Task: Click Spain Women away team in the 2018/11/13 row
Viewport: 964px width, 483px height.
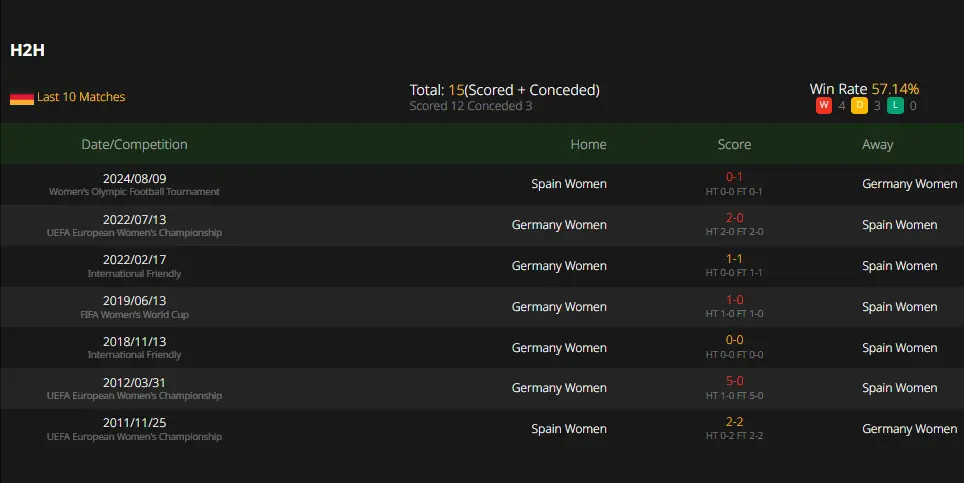Action: 899,348
